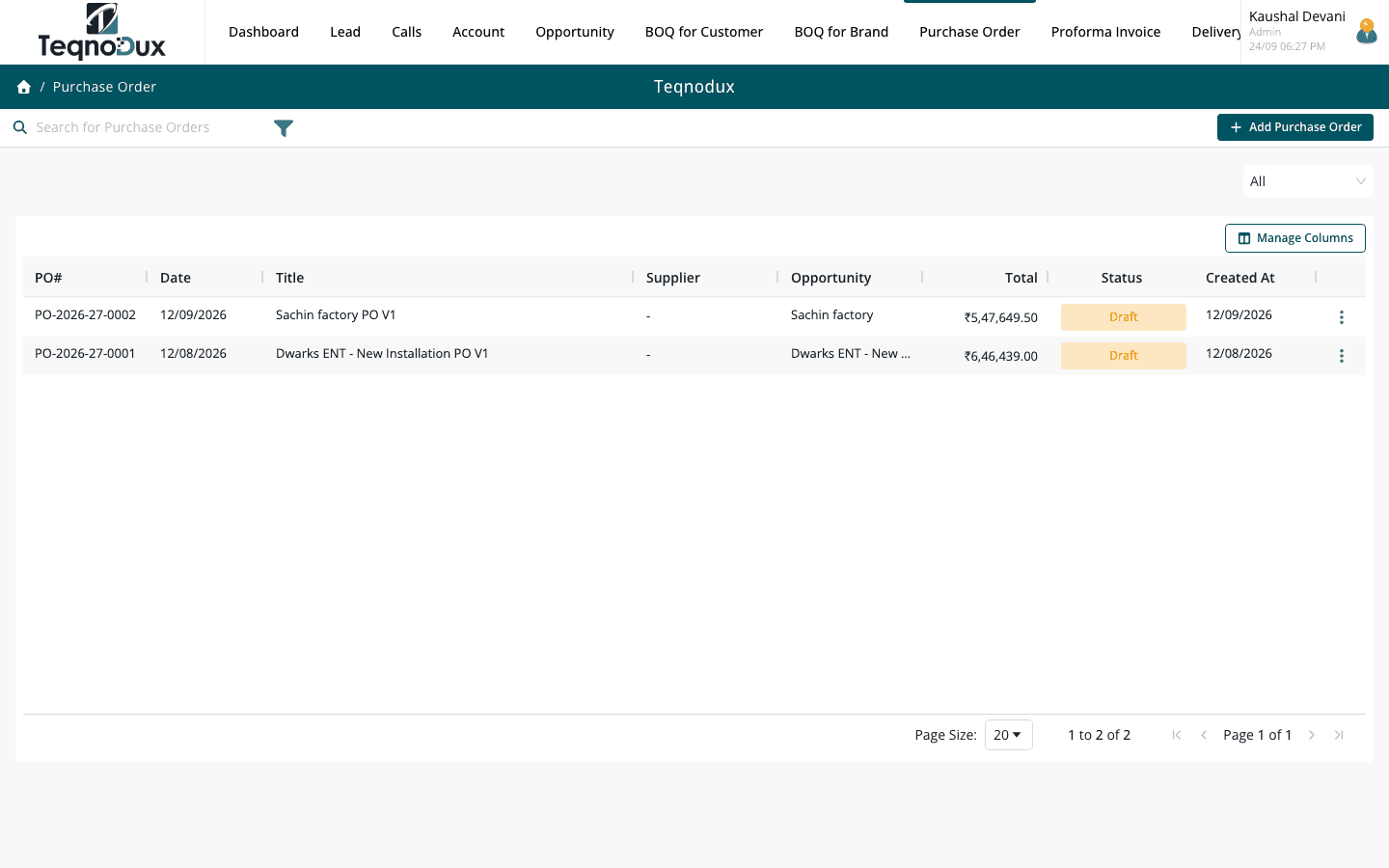
Task: Click title Sachin factory PO V1
Action: click(x=336, y=315)
